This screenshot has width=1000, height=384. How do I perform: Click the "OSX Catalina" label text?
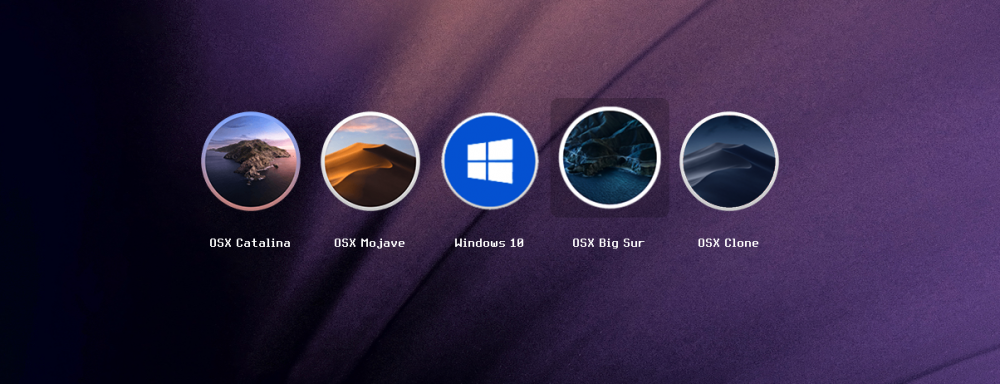point(250,243)
